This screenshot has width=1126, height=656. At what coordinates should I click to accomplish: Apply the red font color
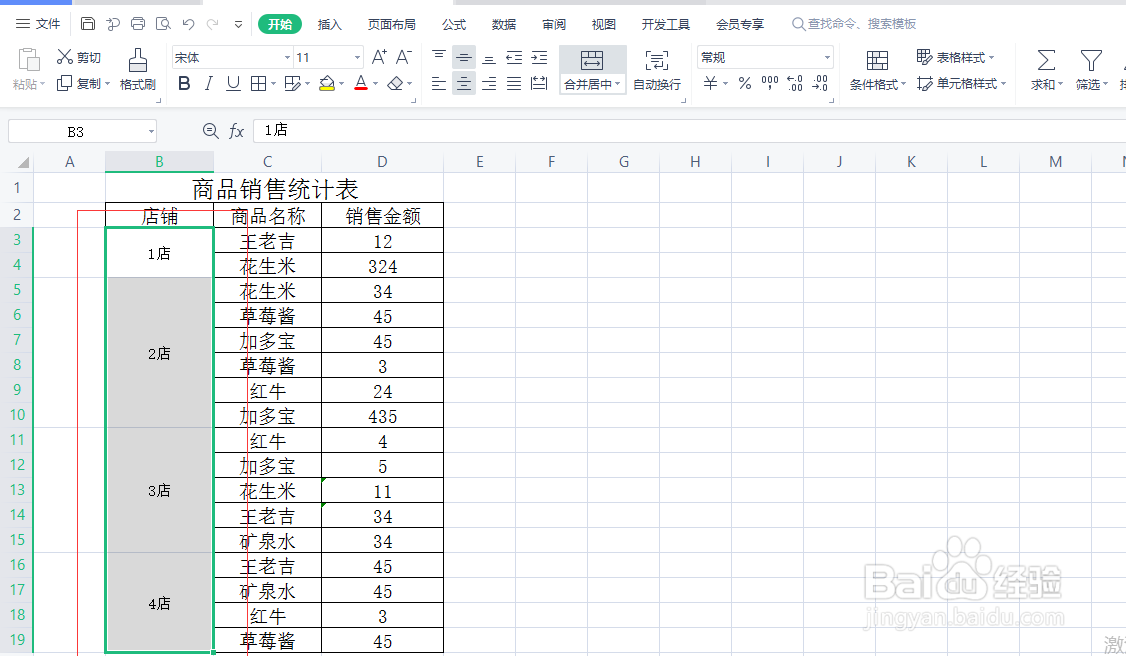[x=361, y=84]
